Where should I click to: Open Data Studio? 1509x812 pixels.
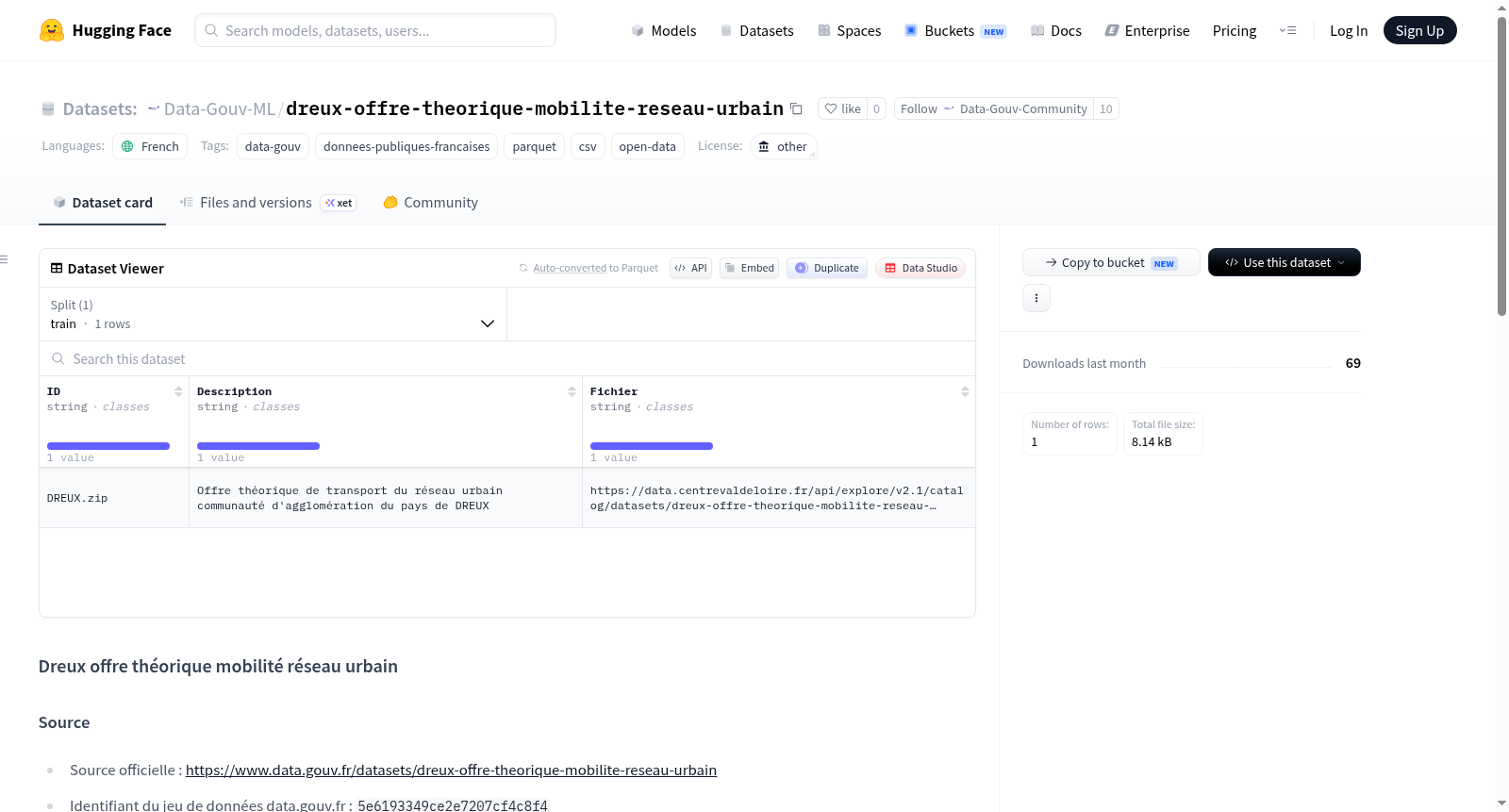pos(920,268)
